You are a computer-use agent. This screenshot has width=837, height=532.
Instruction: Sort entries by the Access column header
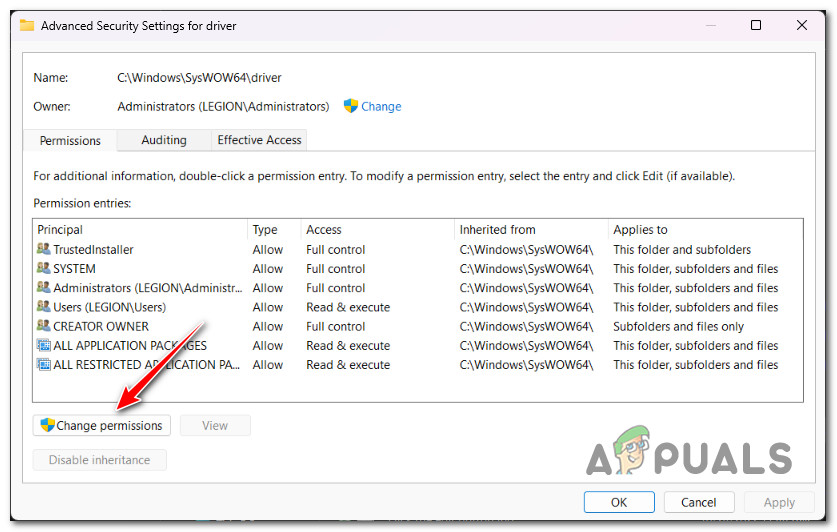tap(378, 229)
